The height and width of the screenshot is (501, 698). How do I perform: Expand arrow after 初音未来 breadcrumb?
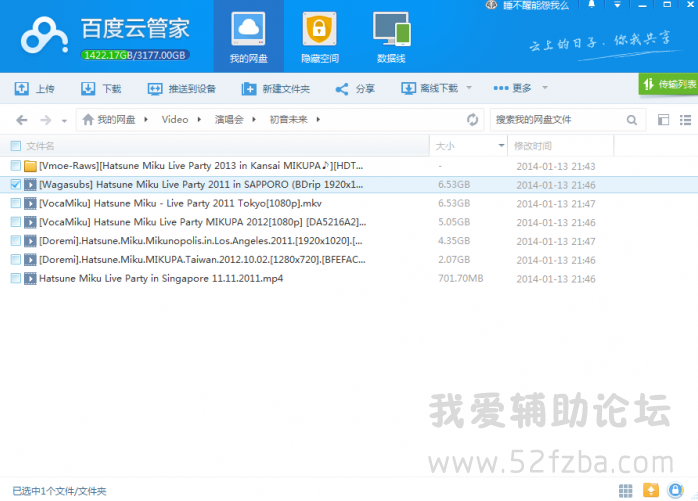[x=318, y=119]
